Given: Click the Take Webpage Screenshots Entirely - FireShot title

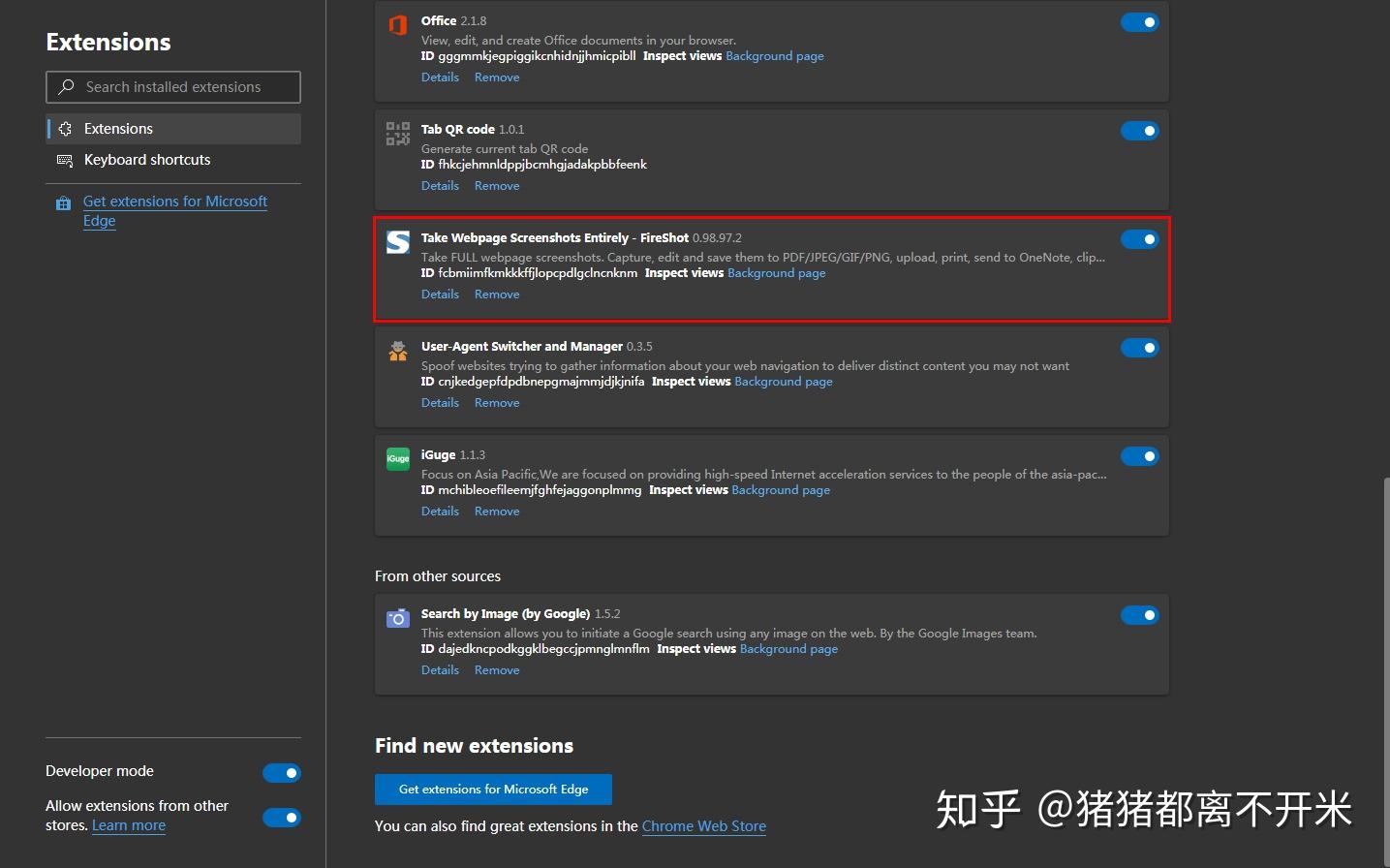Looking at the screenshot, I should coord(555,238).
